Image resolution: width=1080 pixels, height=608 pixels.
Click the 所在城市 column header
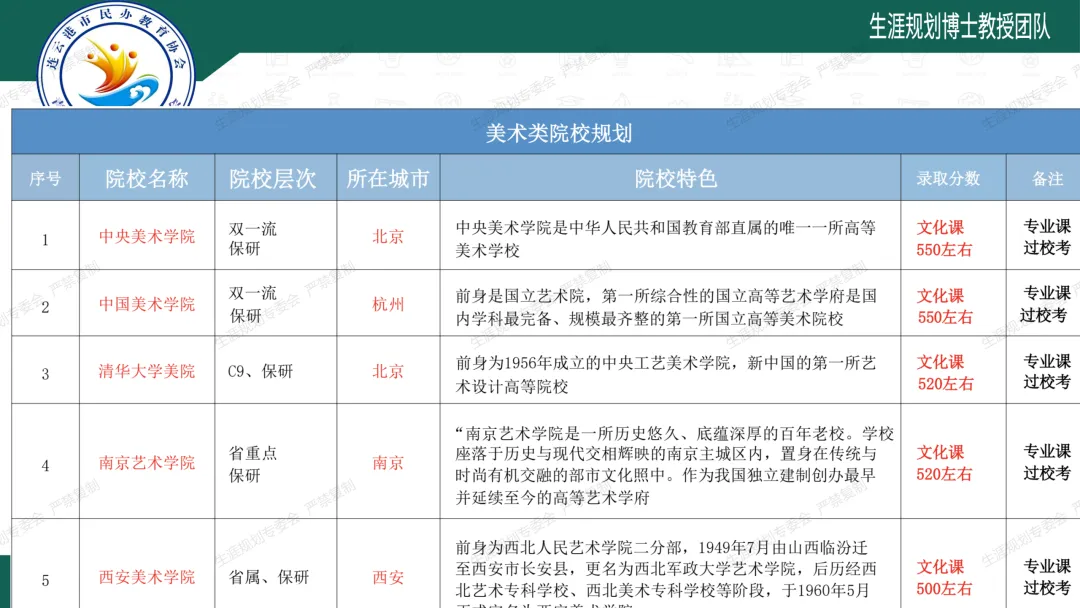(x=388, y=179)
